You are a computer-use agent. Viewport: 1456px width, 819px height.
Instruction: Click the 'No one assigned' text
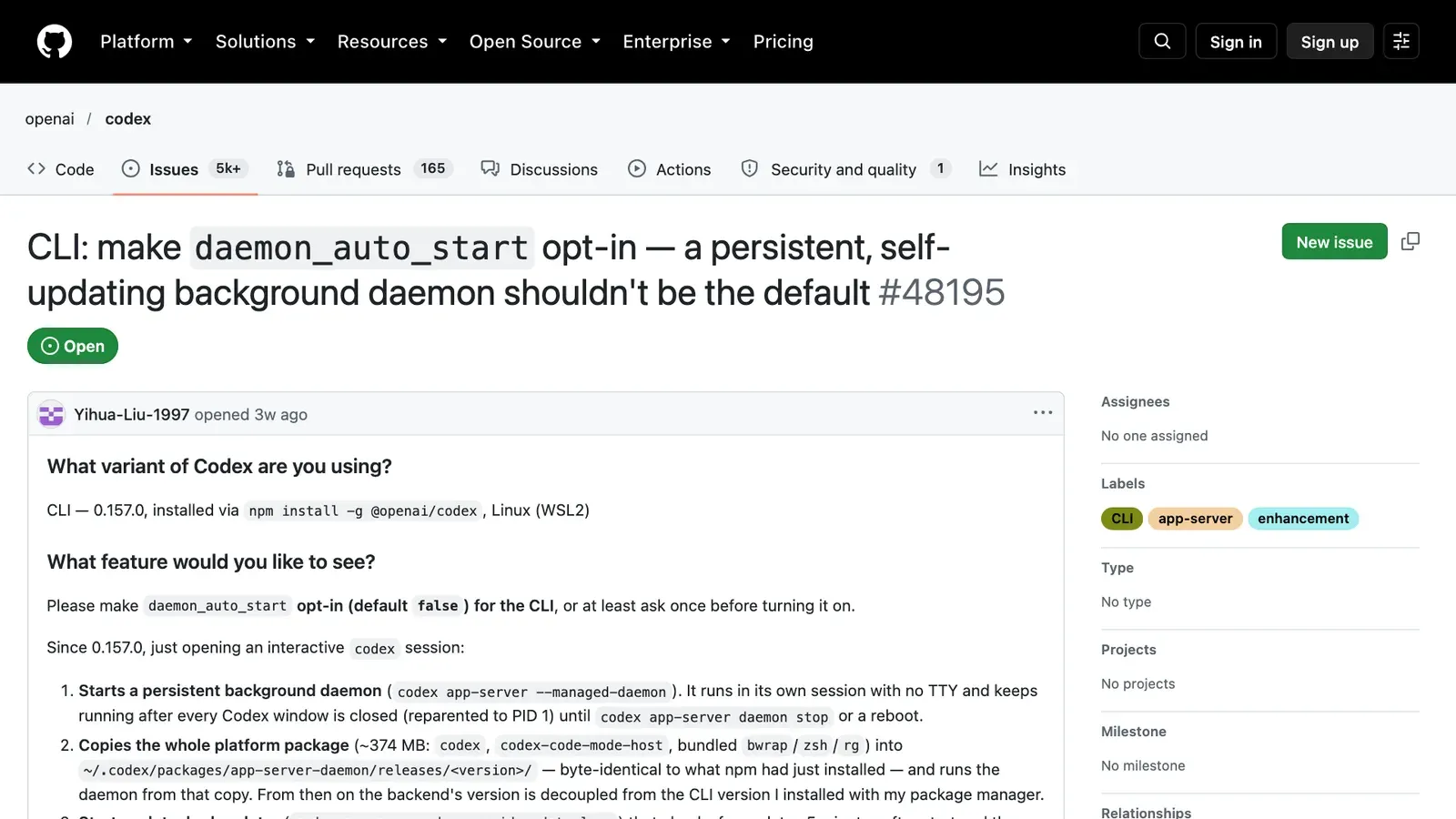[x=1154, y=436]
